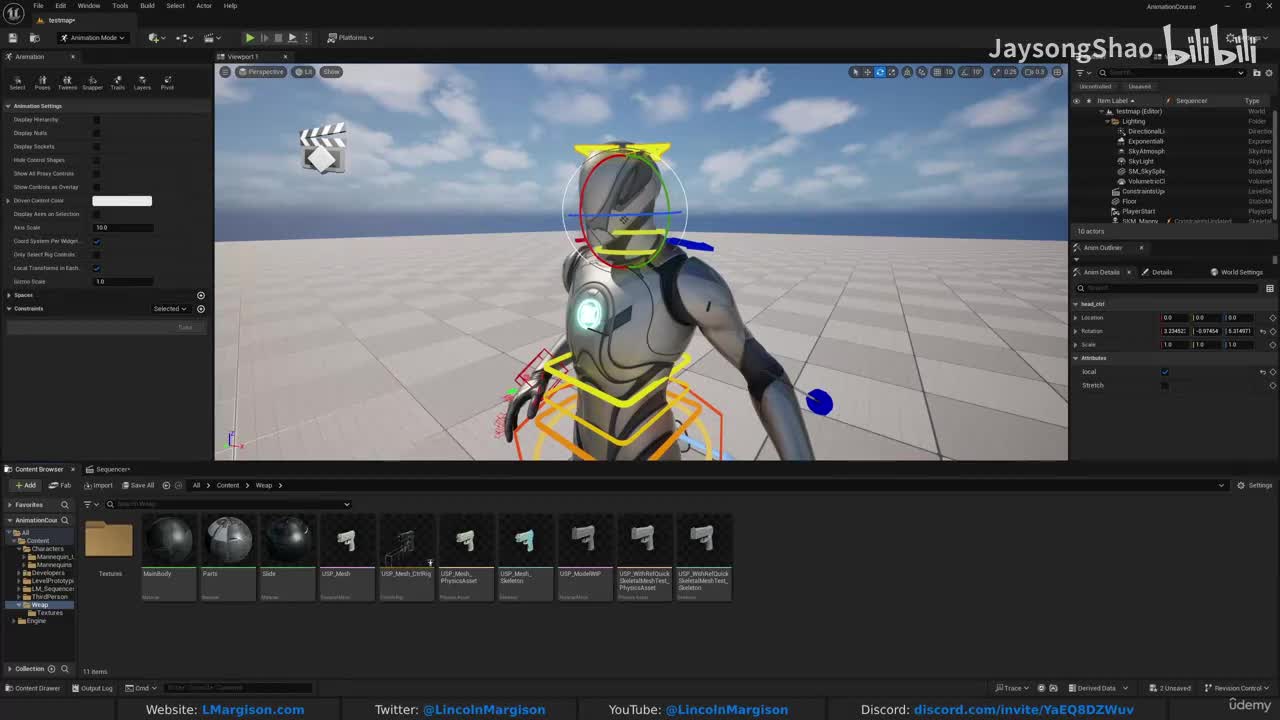The image size is (1280, 720).
Task: Click the Driven Control Color swatch
Action: pyautogui.click(x=122, y=201)
